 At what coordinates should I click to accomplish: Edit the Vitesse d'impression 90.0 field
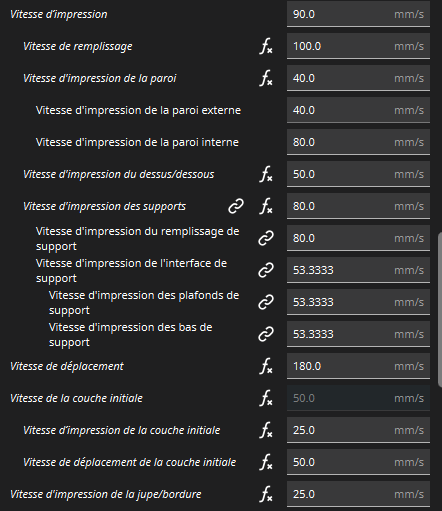358,14
